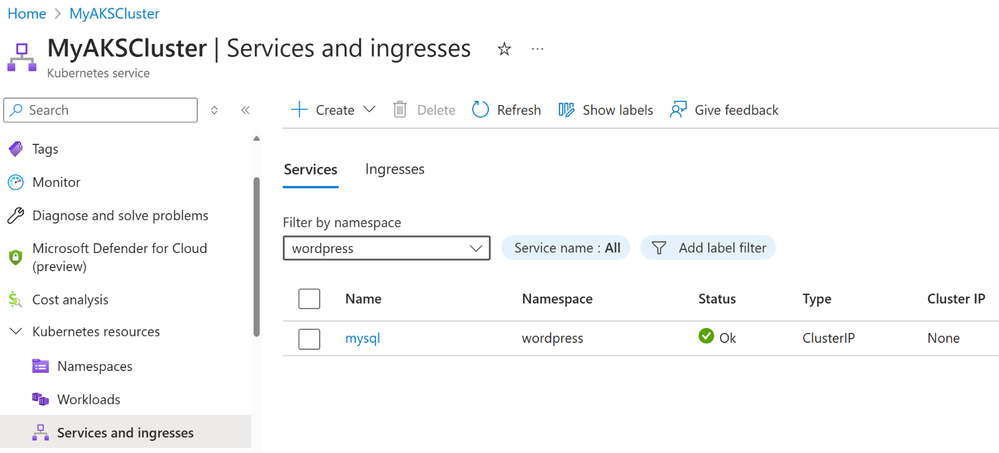Viewport: 999px width, 453px height.
Task: Click the Microsoft Defender shield icon
Action: (15, 257)
